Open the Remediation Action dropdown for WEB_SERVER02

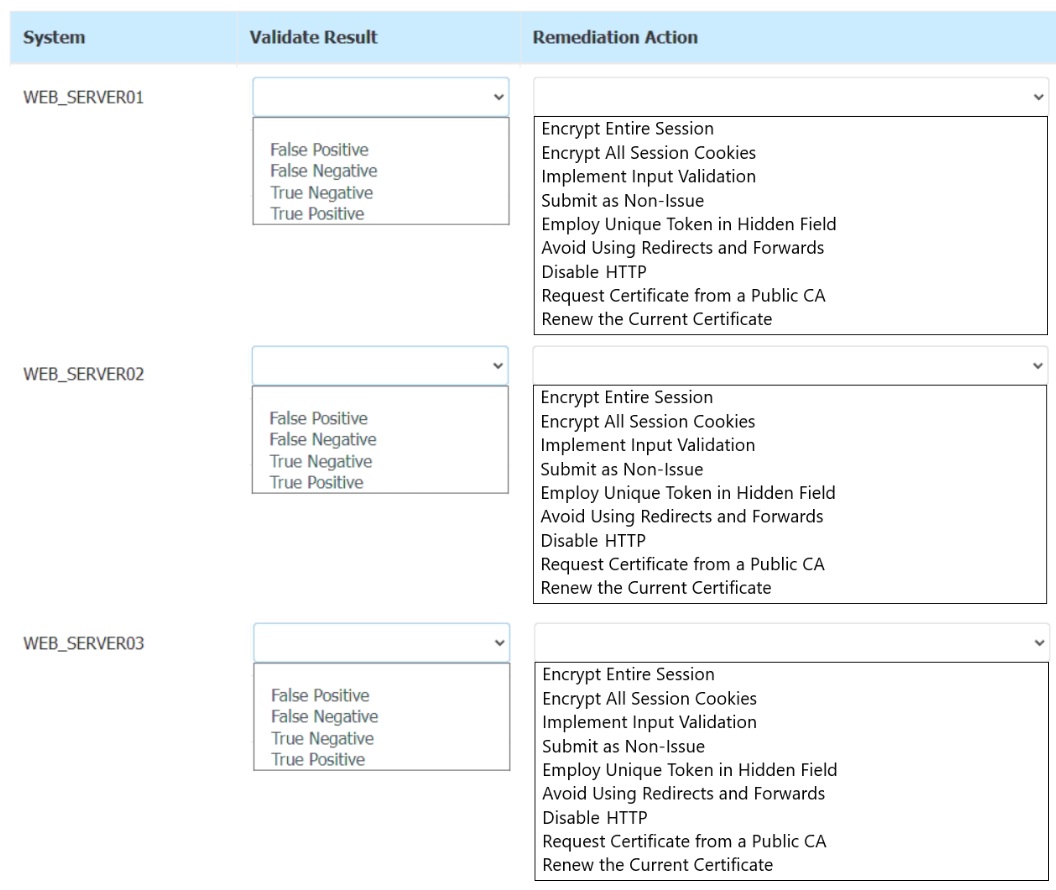[790, 364]
